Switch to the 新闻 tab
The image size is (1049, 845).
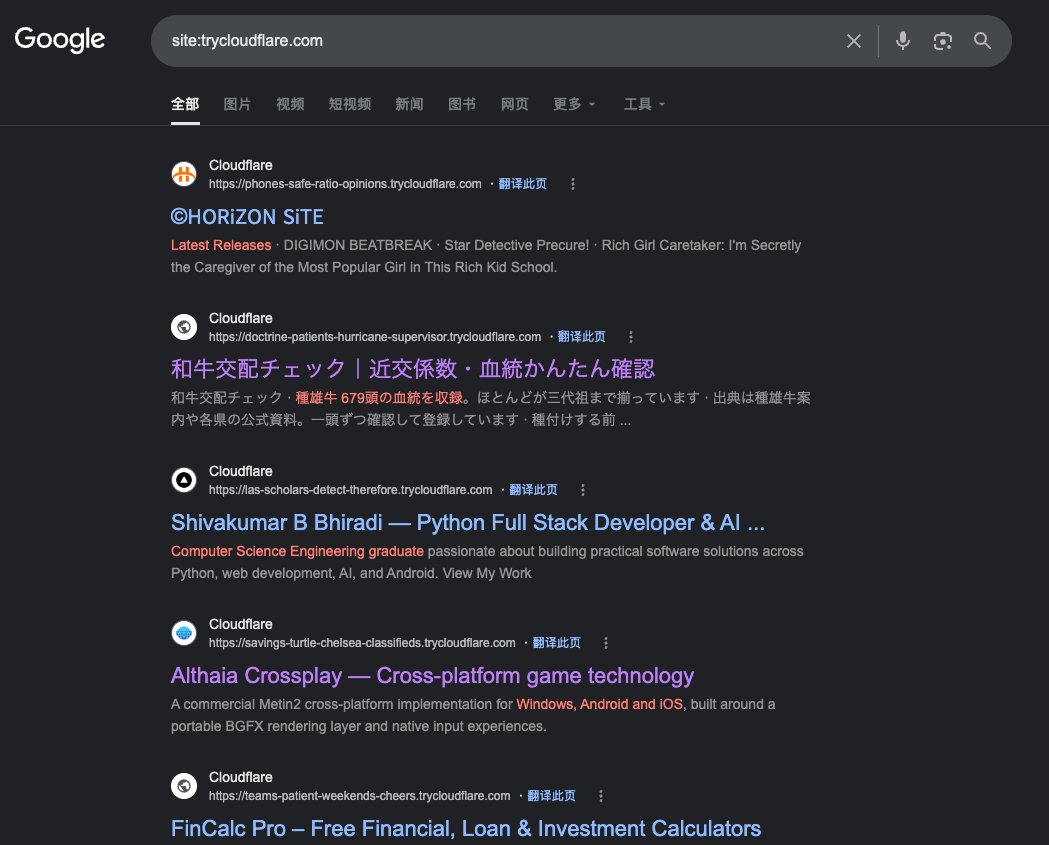[x=409, y=104]
